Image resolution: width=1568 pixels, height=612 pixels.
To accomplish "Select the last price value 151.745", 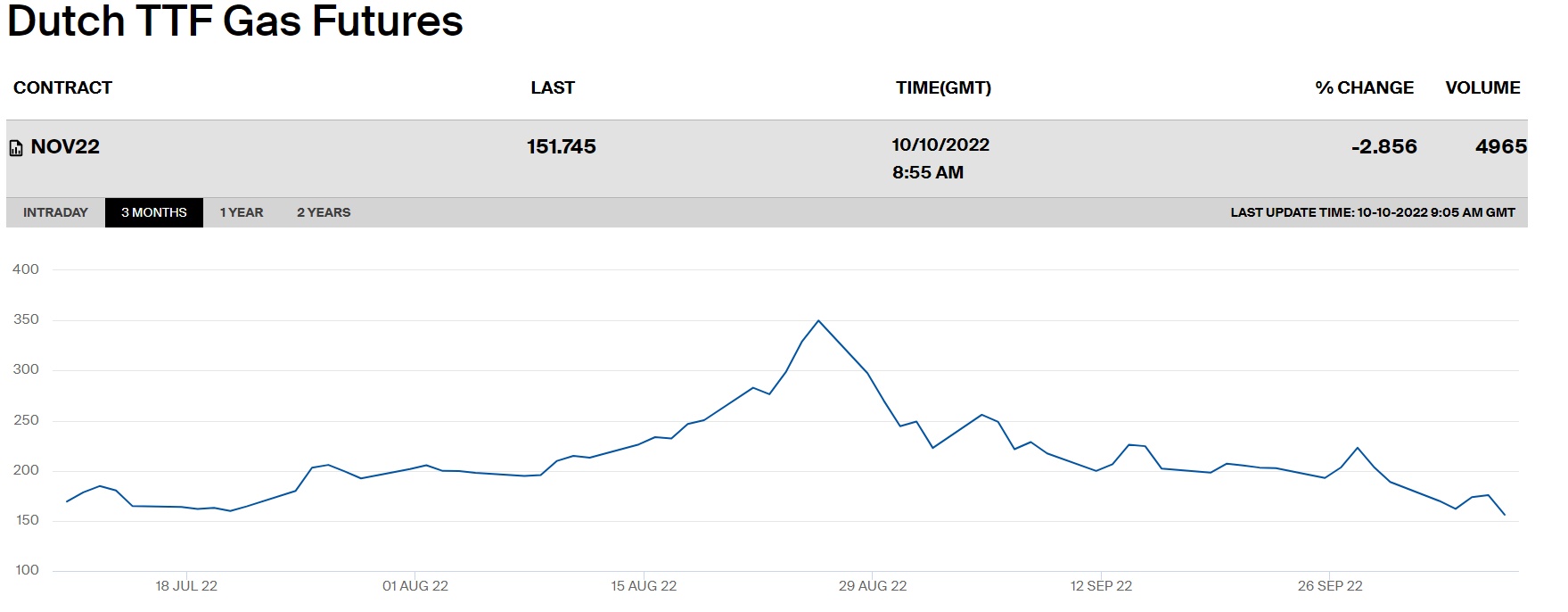I will (x=561, y=147).
